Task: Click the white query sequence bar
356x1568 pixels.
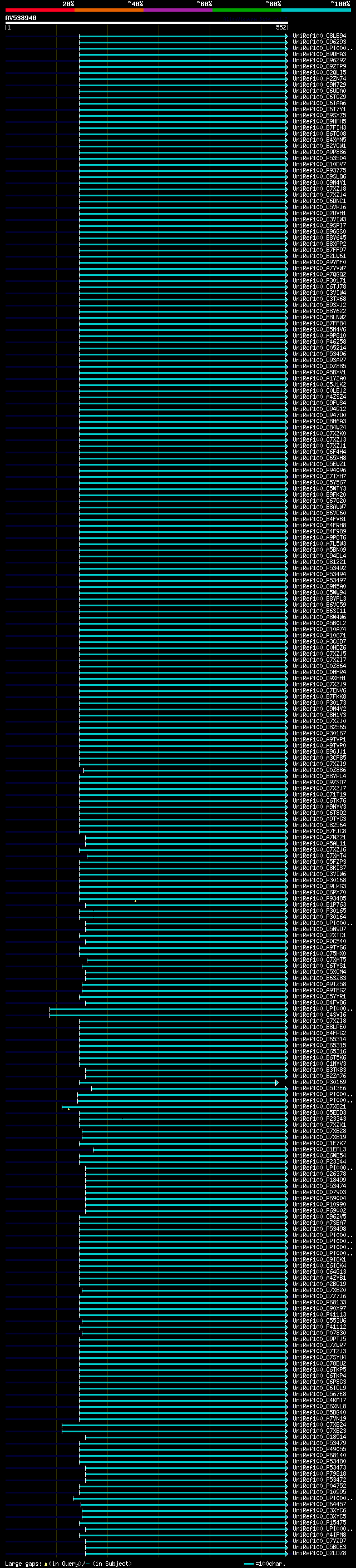Action: pos(147,23)
